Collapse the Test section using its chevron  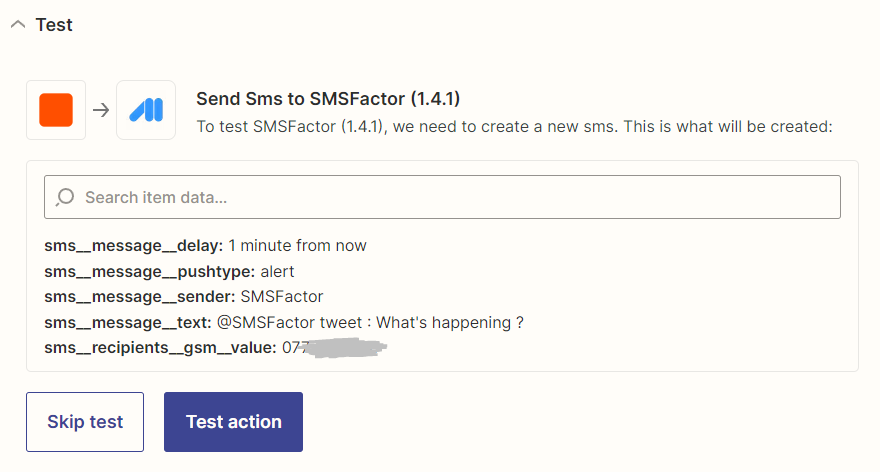pos(18,25)
